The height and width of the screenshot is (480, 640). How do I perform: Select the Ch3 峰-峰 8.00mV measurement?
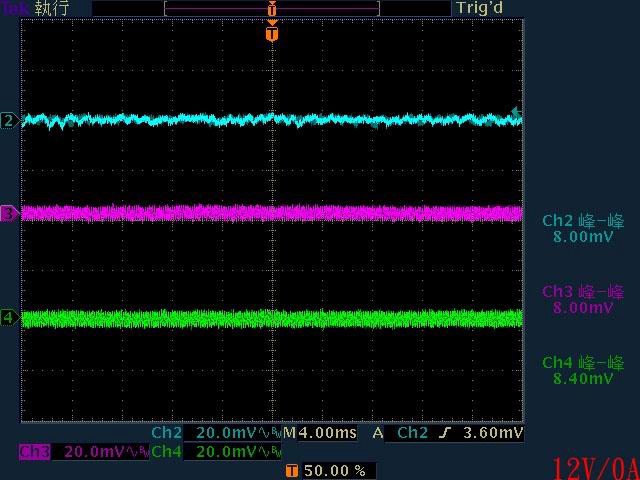click(x=583, y=299)
